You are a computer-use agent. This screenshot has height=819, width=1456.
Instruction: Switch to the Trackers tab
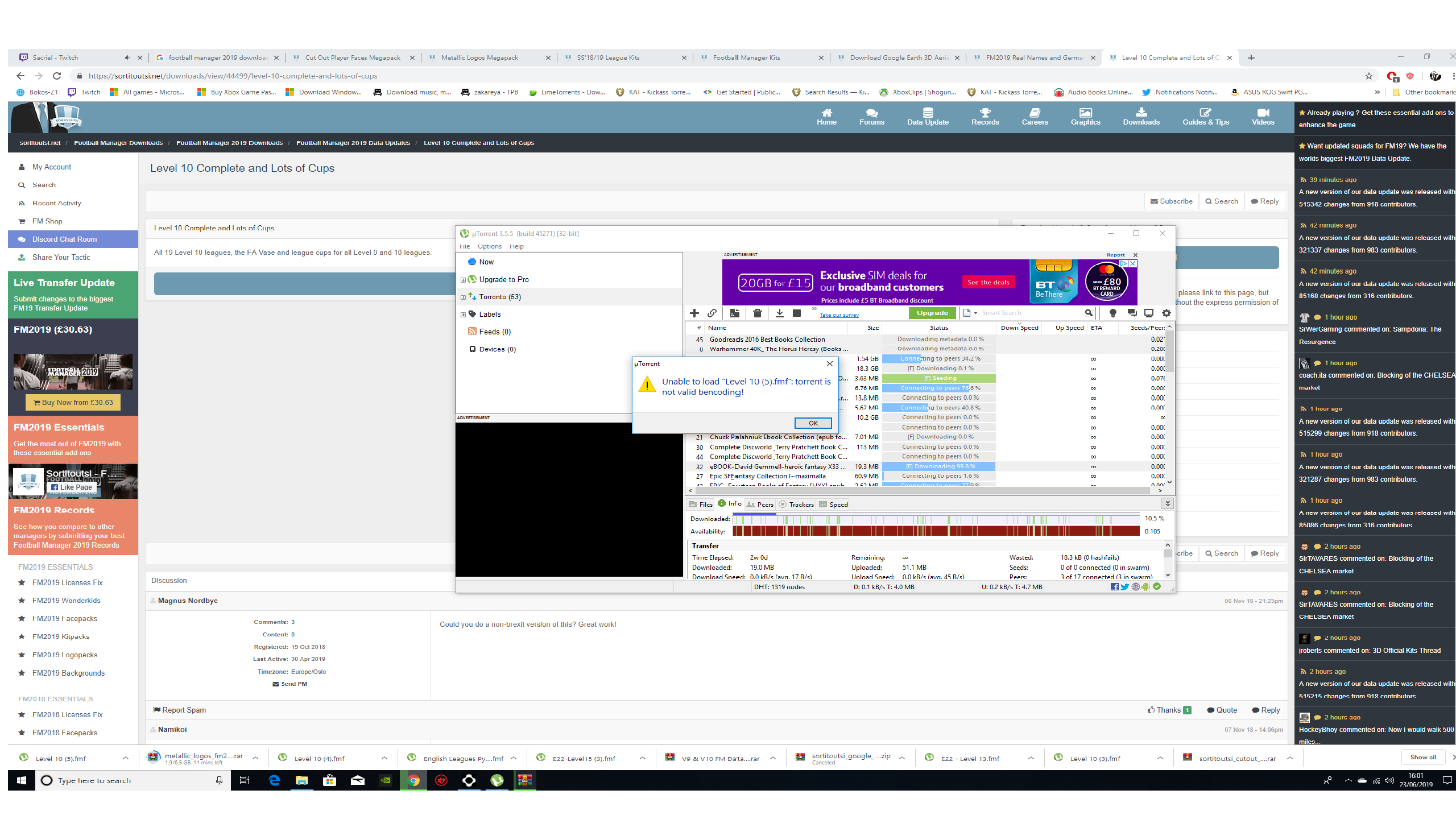[x=796, y=504]
